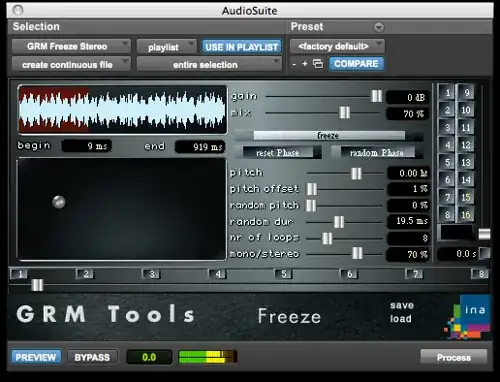Click save preset text

coord(402,305)
